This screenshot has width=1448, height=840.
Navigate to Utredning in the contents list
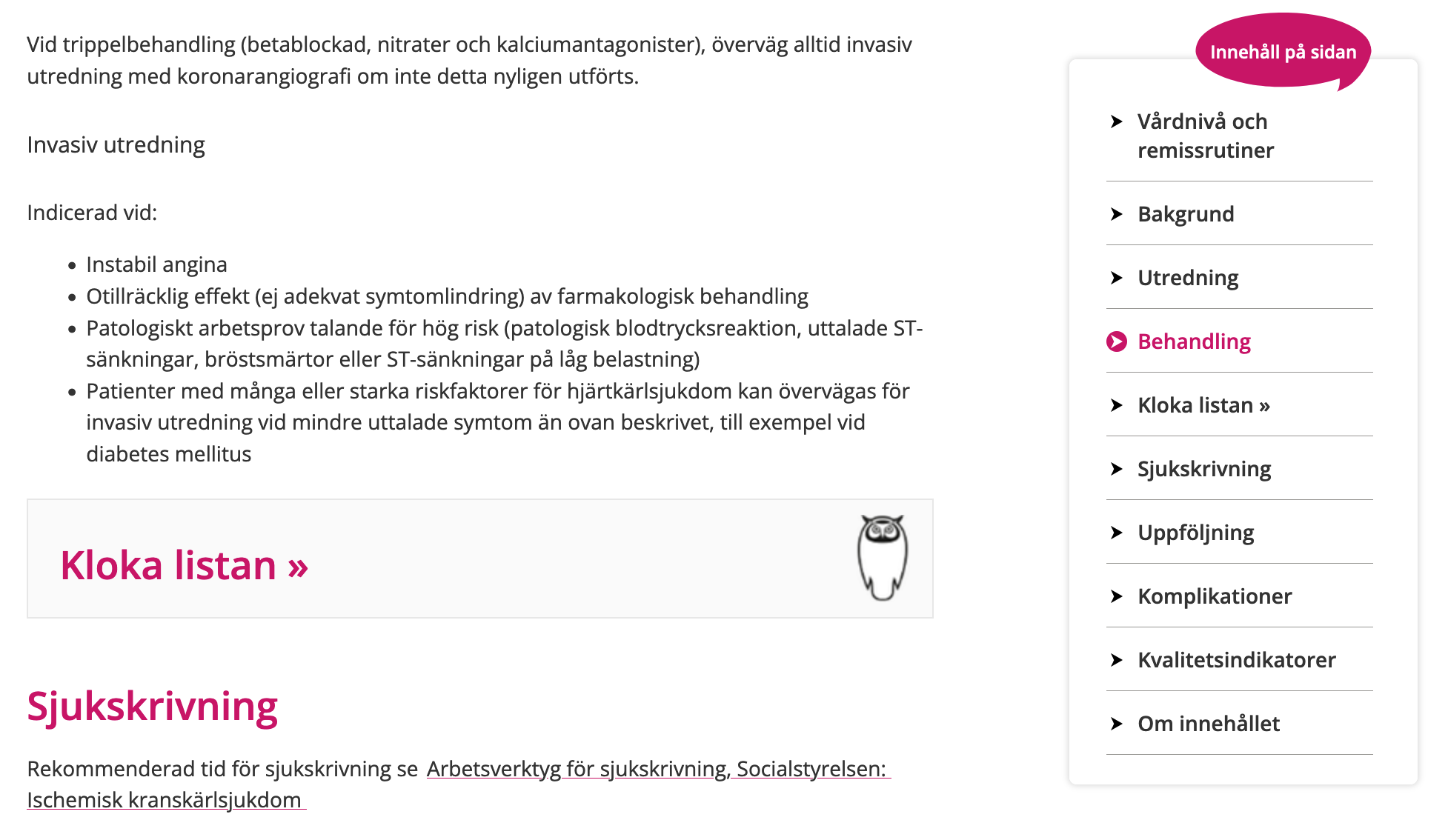1188,278
